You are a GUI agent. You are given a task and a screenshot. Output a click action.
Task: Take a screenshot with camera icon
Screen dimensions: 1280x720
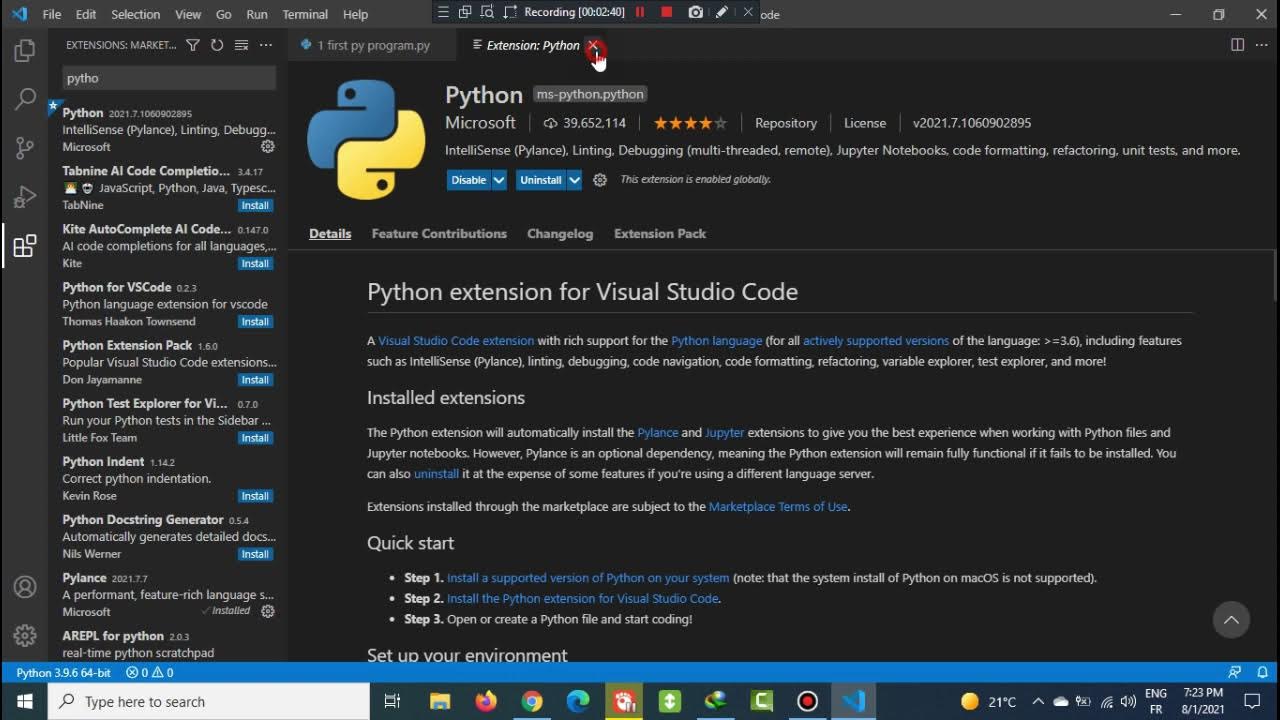point(695,12)
